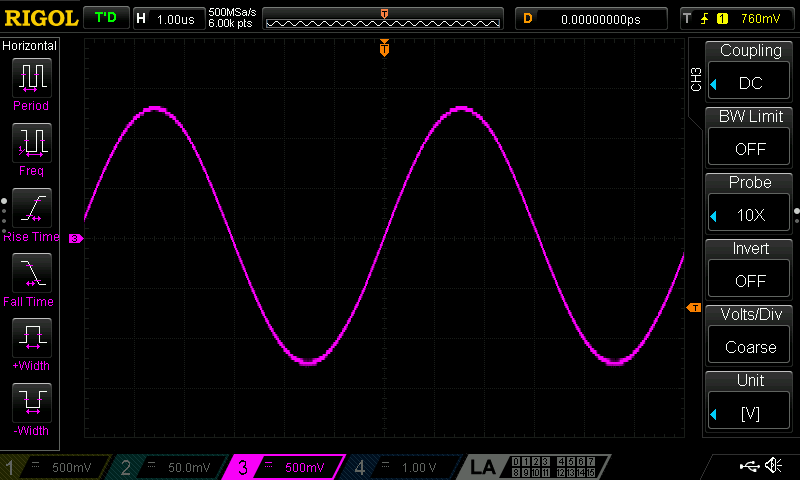This screenshot has height=480, width=800.
Task: Select the Freq measurement icon
Action: click(x=32, y=142)
